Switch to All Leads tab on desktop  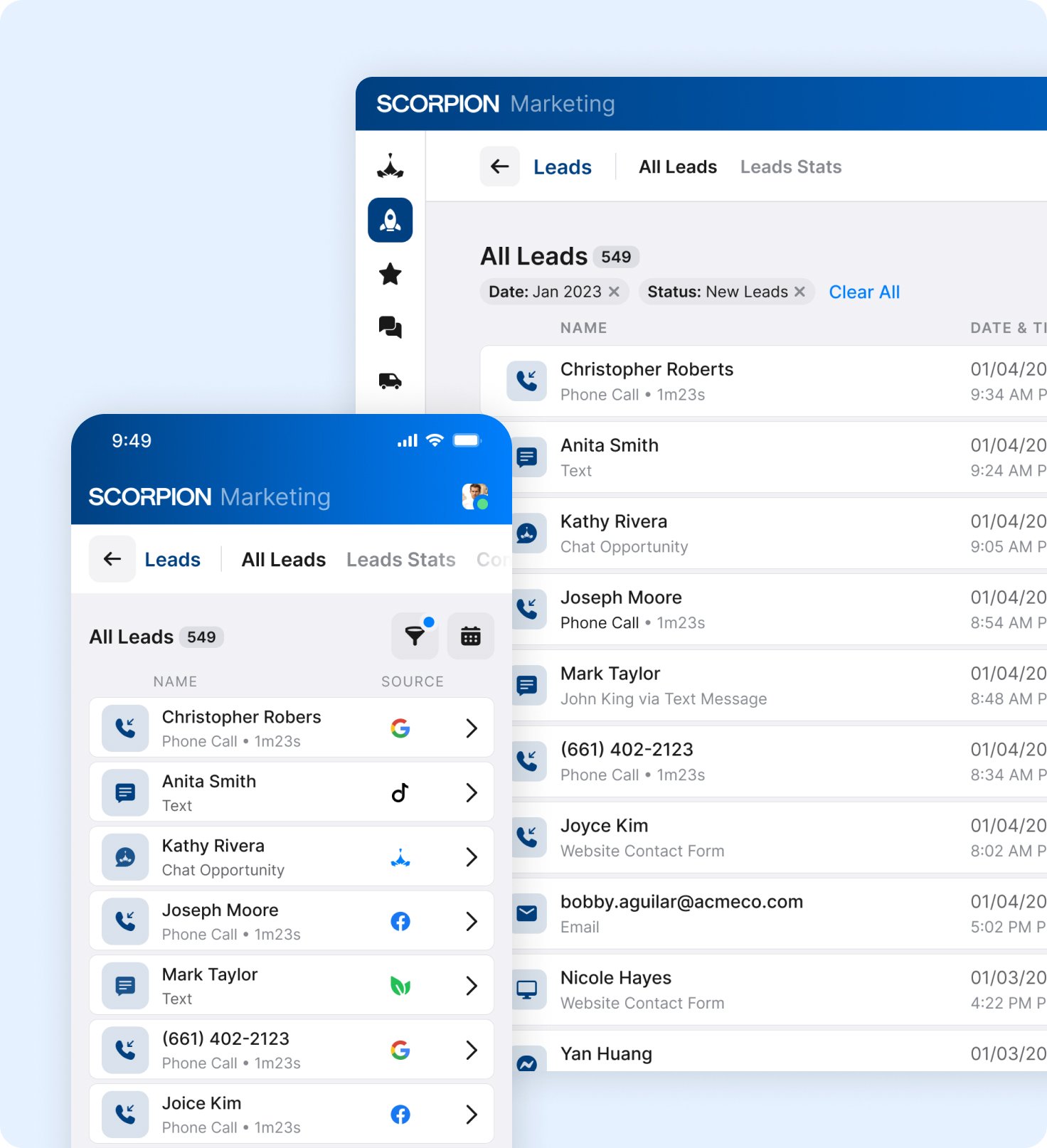678,167
